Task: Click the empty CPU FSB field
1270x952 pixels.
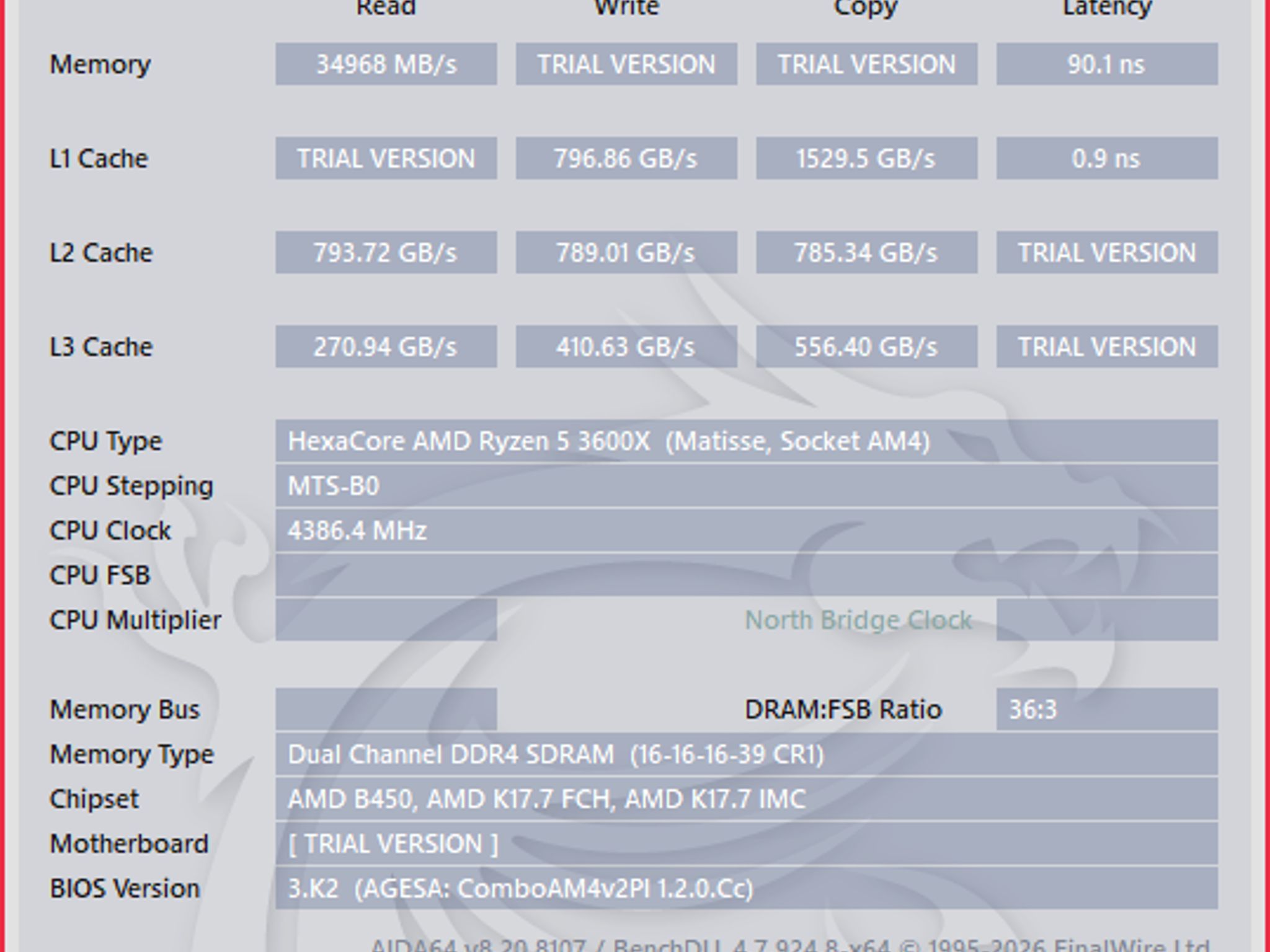Action: (x=747, y=575)
